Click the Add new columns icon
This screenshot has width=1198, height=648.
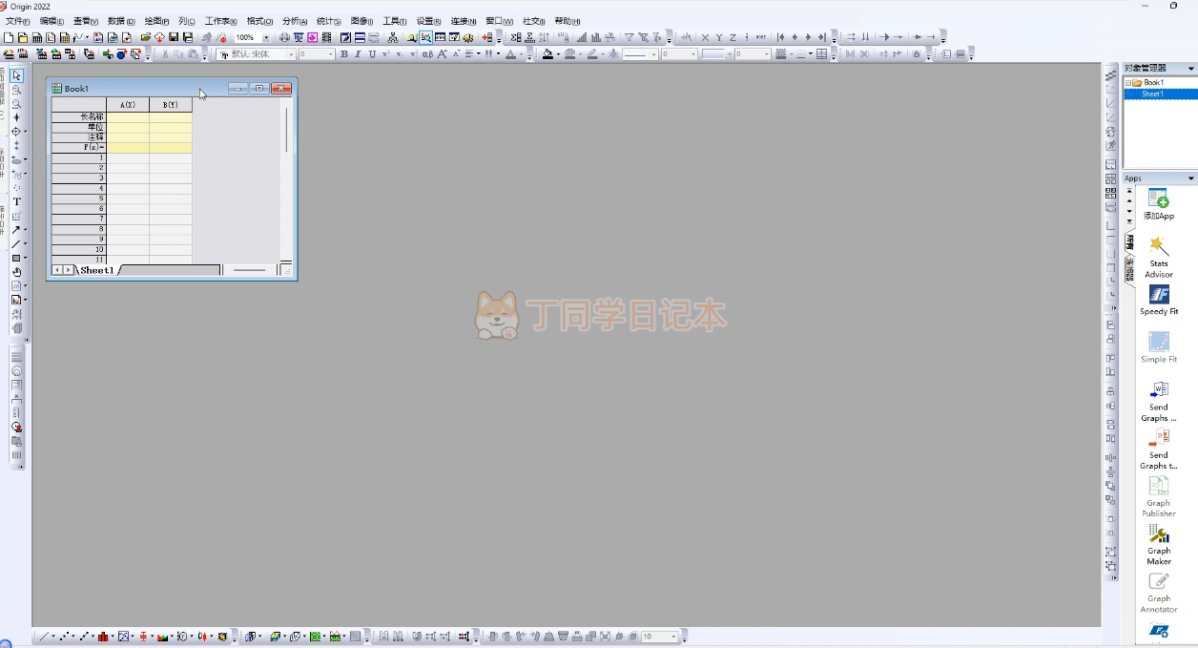487,37
